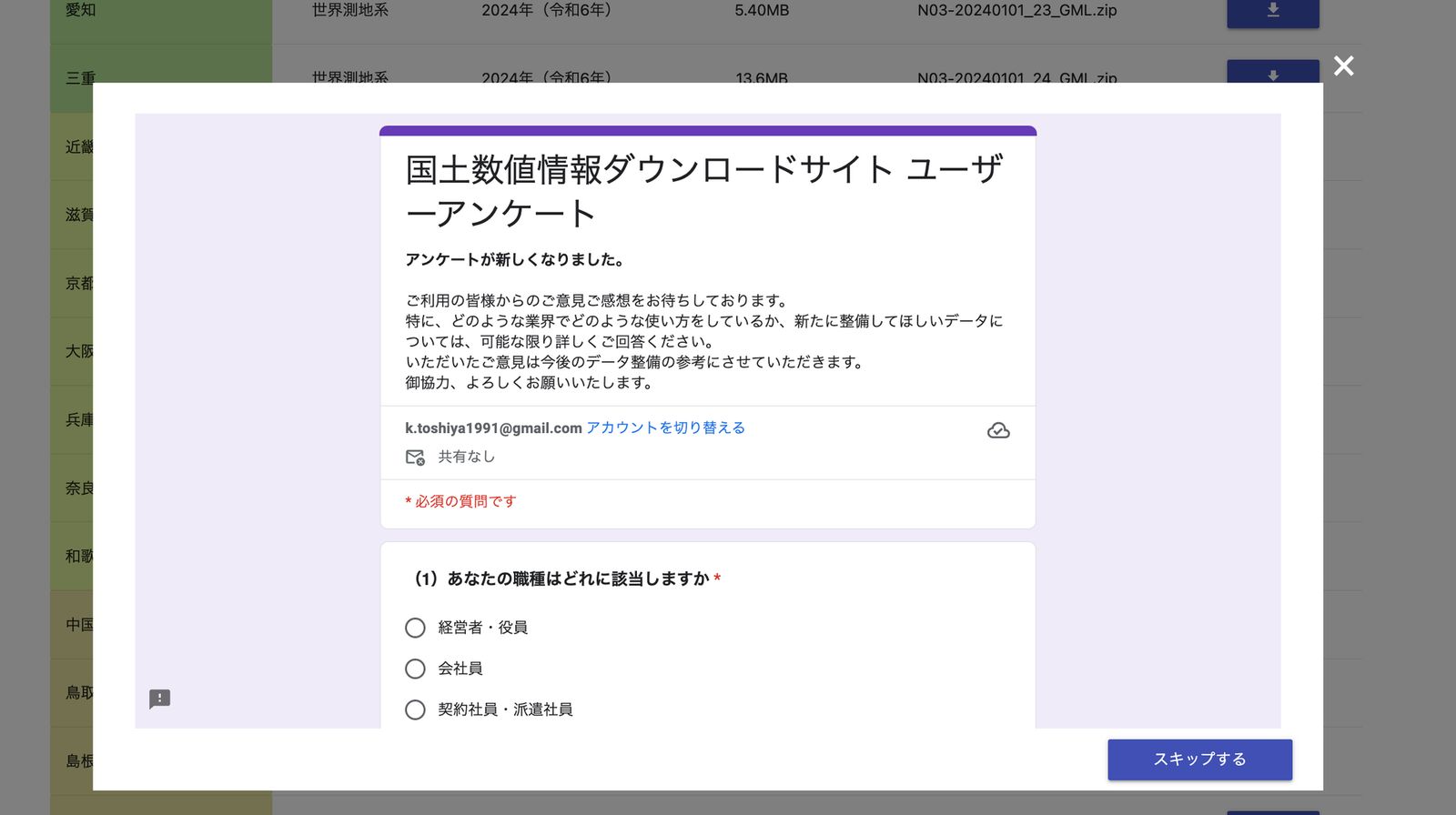Select the 経営者・役員 radio option
Screen dimensions: 1456x815
415,628
